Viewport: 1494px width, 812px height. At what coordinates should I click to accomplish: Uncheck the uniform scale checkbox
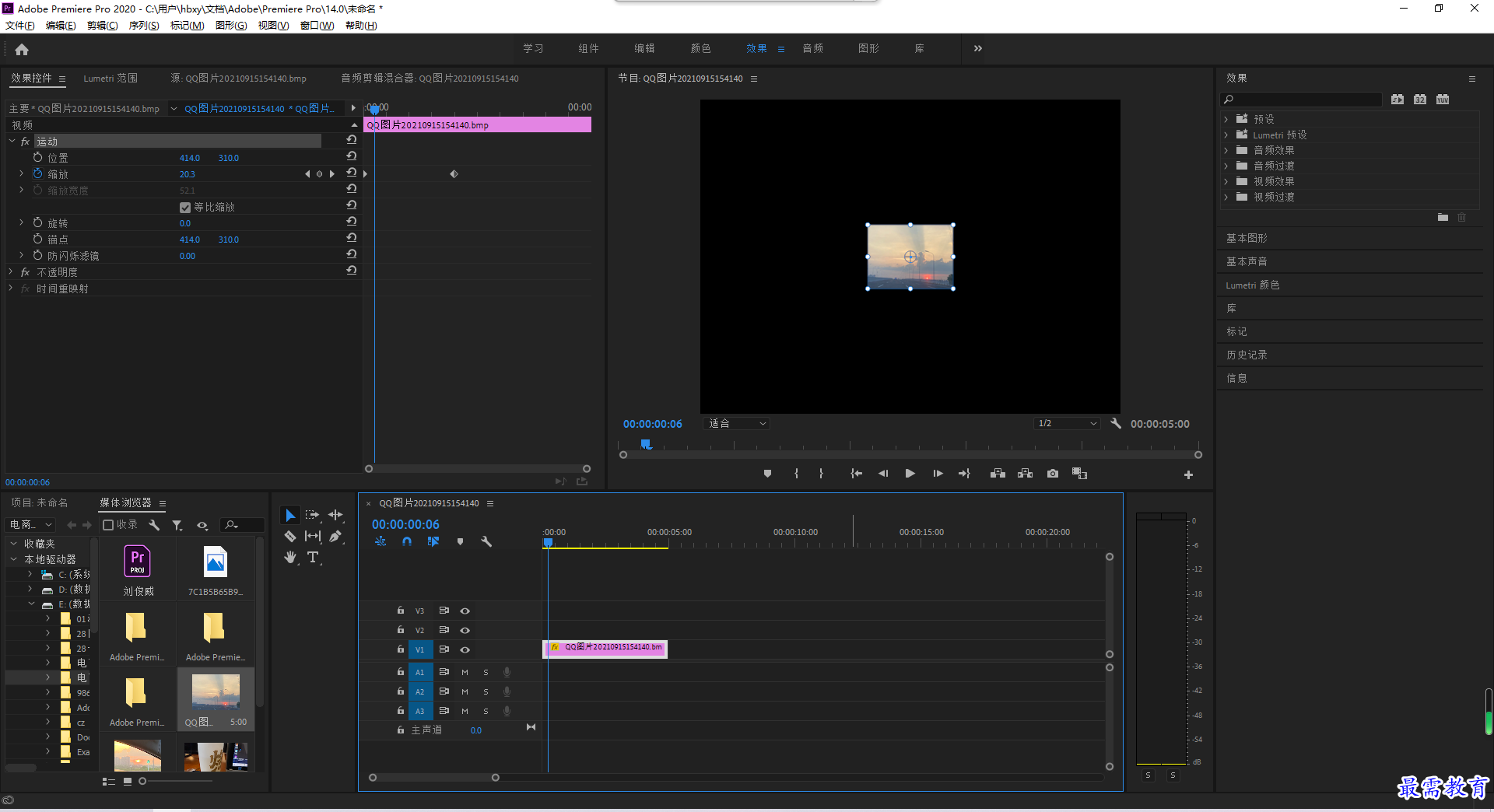pyautogui.click(x=185, y=207)
